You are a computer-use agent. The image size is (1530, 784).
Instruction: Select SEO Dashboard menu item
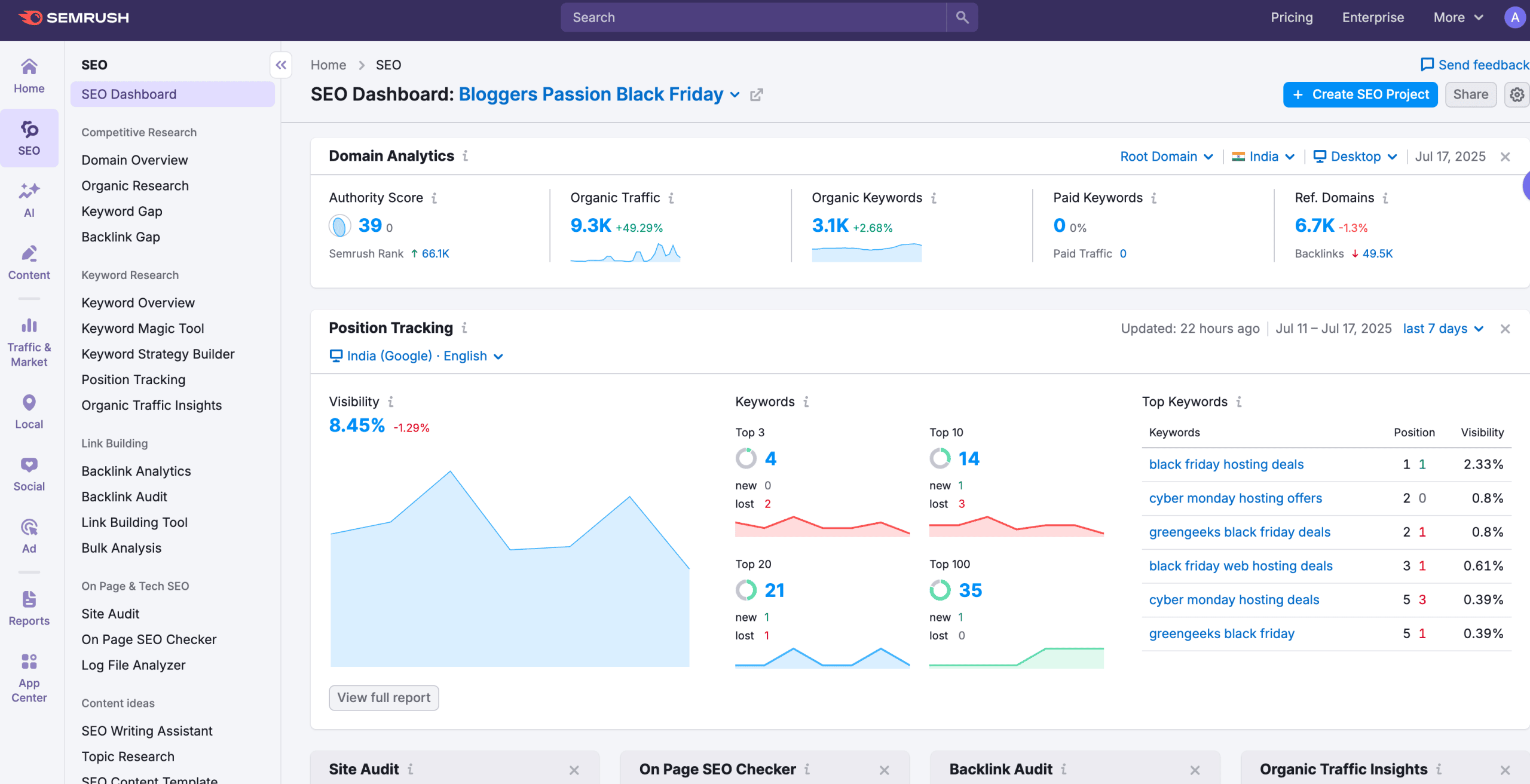172,94
